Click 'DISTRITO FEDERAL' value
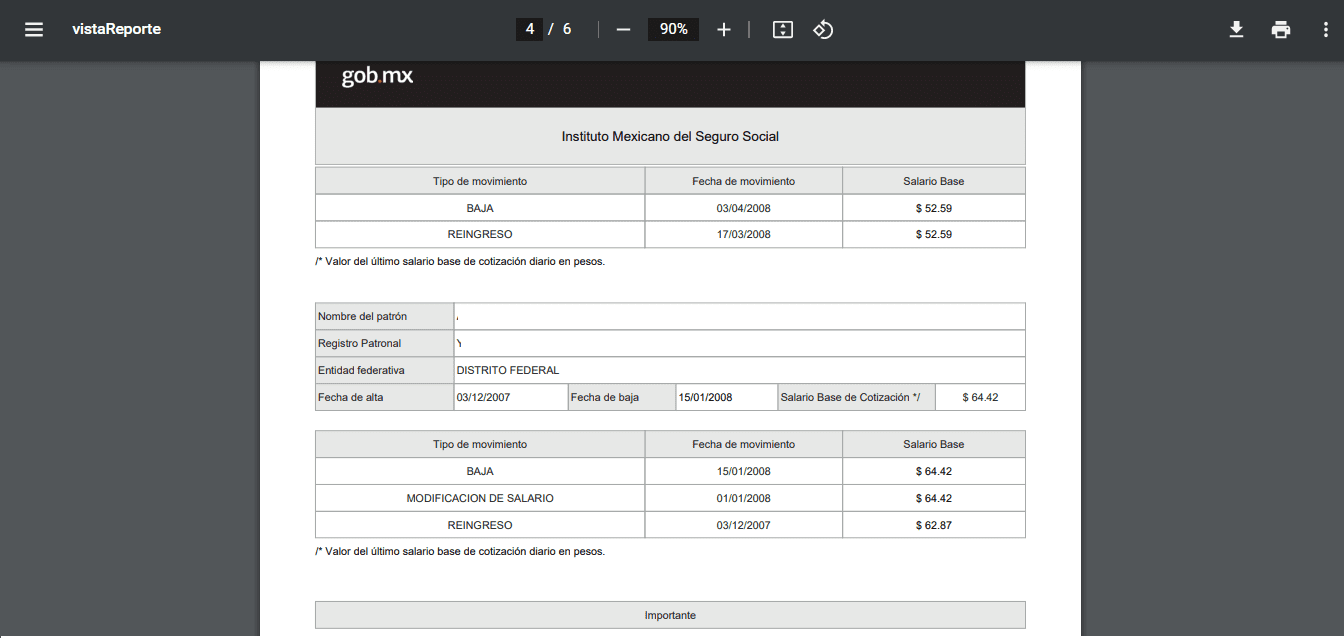Viewport: 1344px width, 638px height. coord(508,370)
